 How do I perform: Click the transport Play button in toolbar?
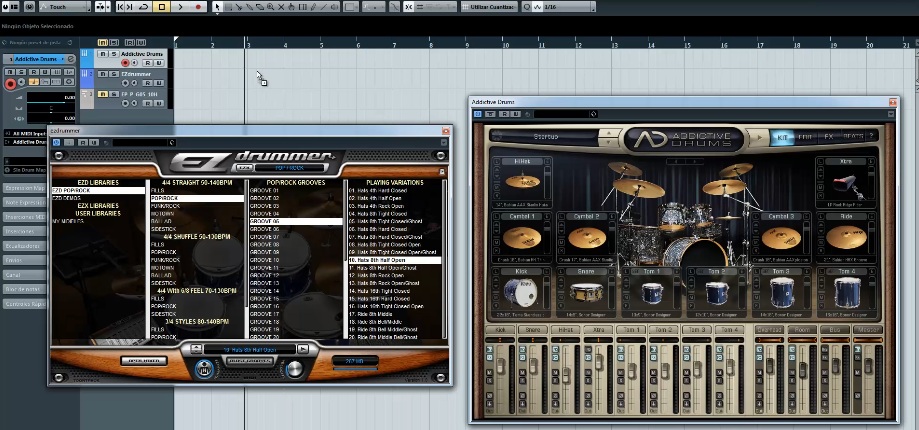point(181,7)
